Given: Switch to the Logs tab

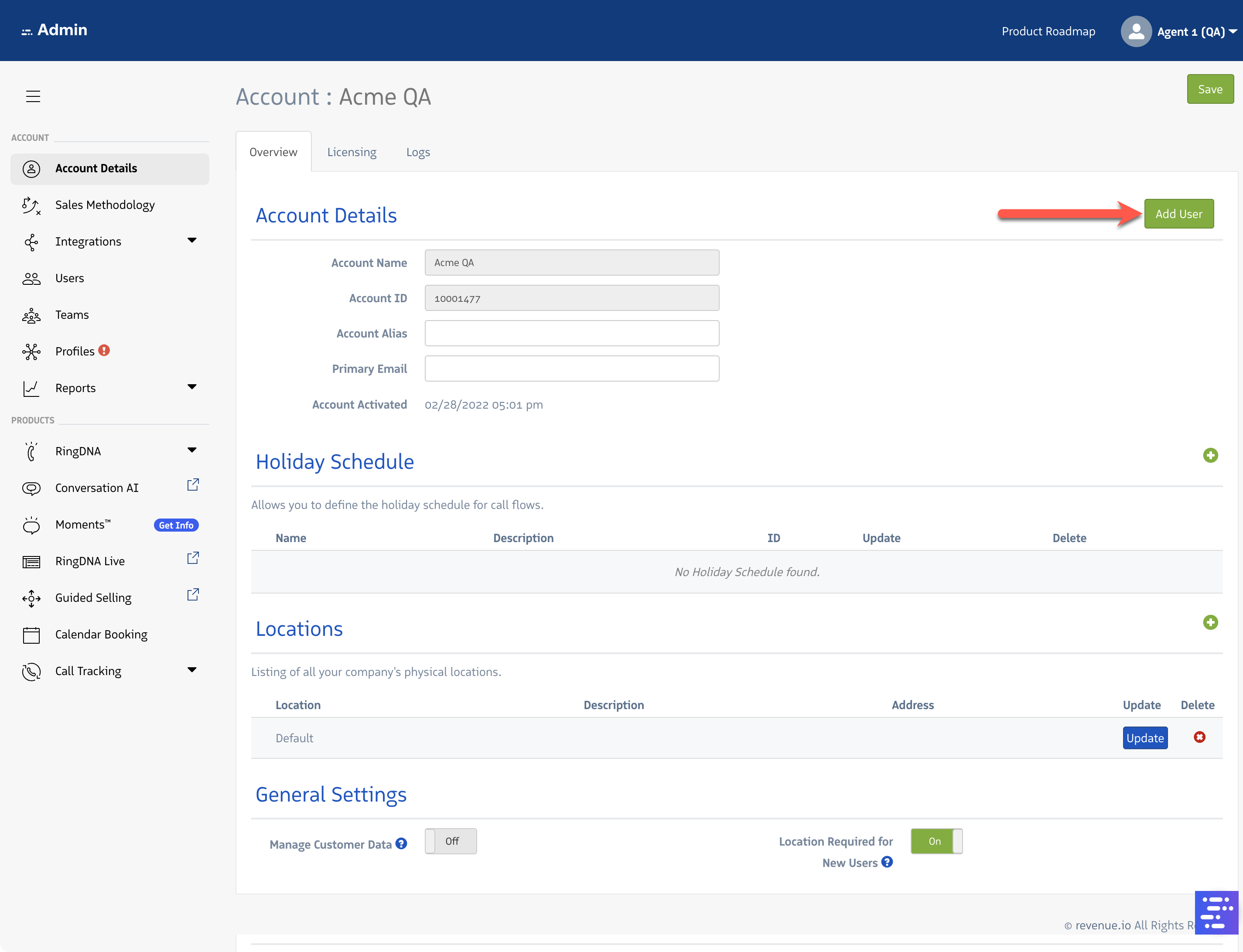Looking at the screenshot, I should pos(418,152).
